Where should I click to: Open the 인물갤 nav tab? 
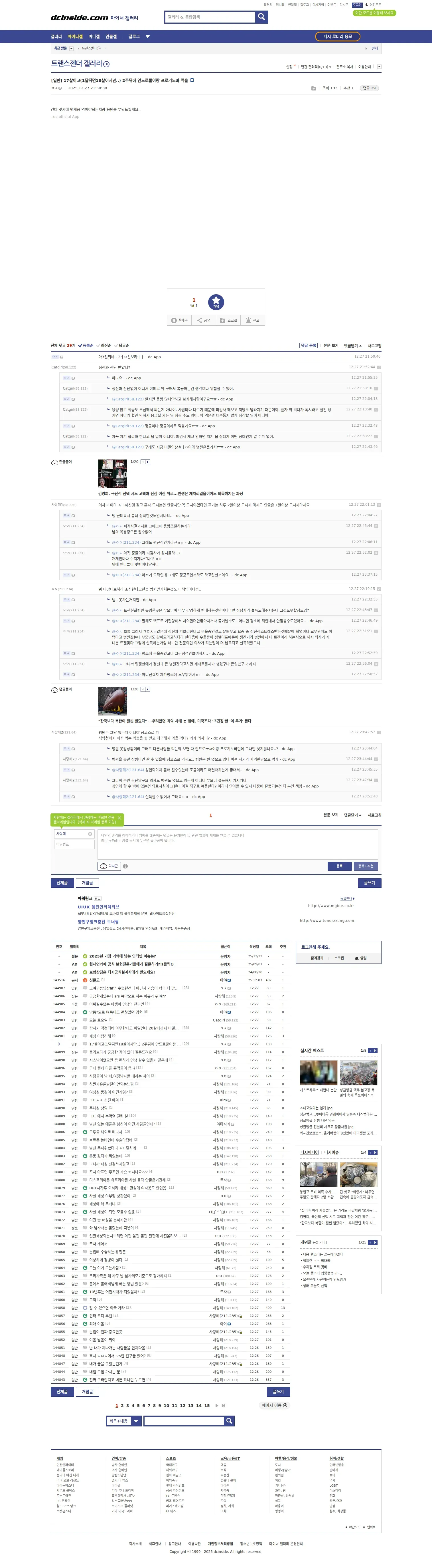[111, 37]
